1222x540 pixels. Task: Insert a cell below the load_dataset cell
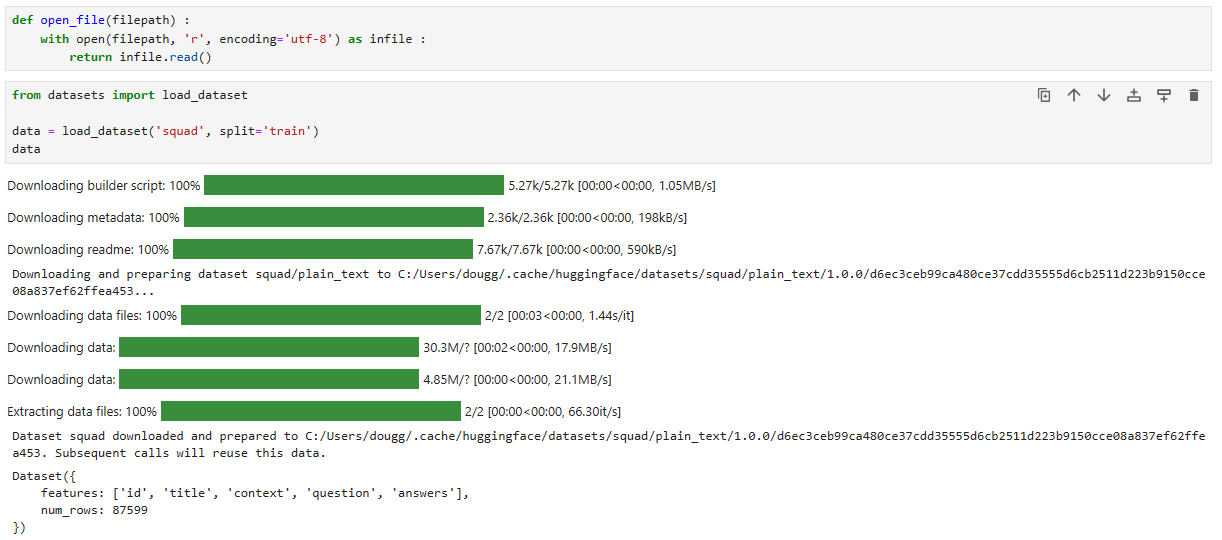point(1164,95)
